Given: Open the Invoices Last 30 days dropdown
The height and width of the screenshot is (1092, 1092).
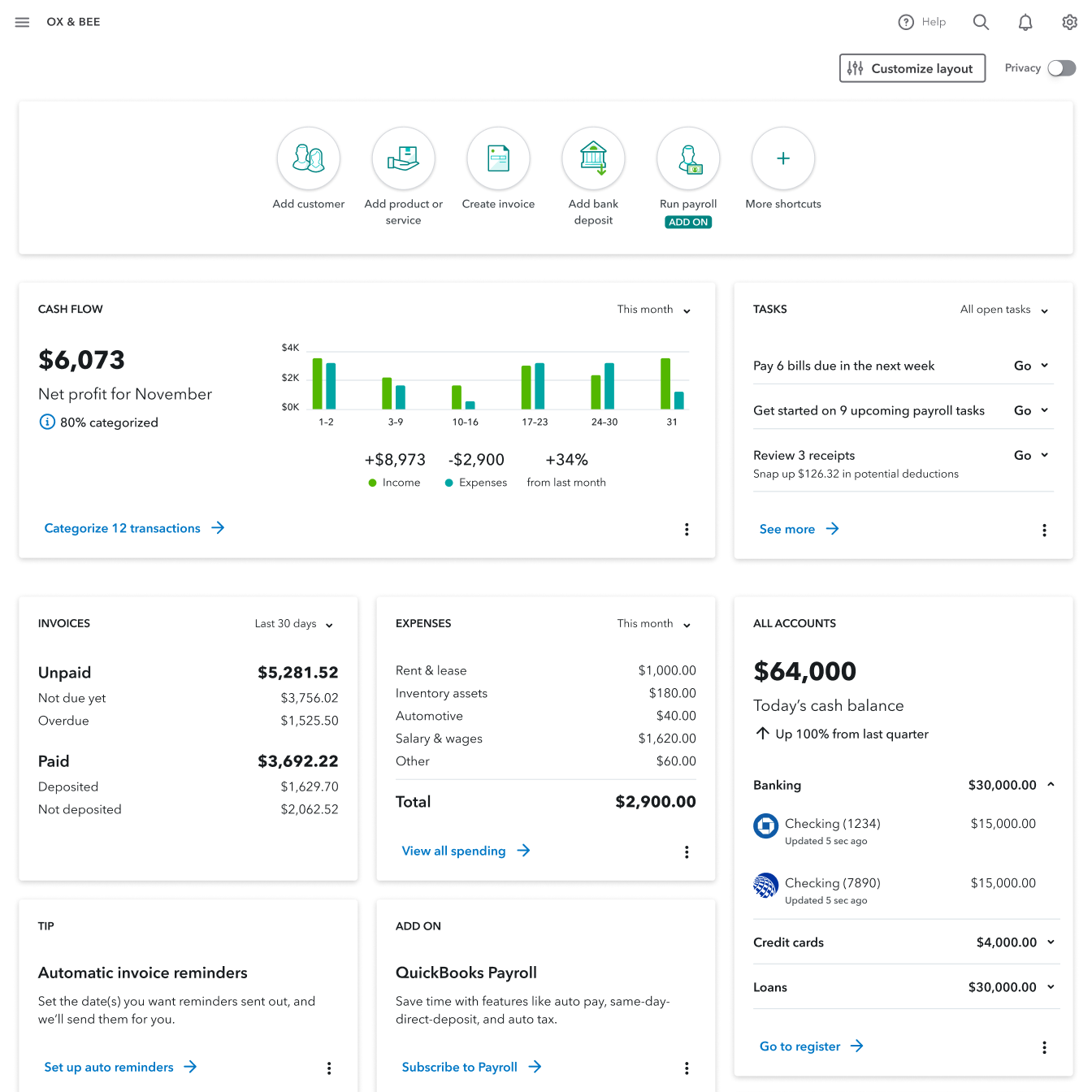Looking at the screenshot, I should point(294,624).
